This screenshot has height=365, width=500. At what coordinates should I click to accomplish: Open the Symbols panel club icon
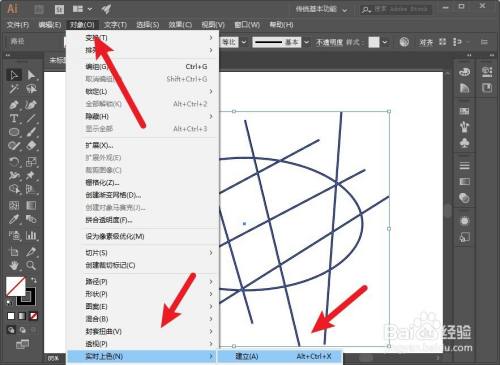click(x=465, y=143)
